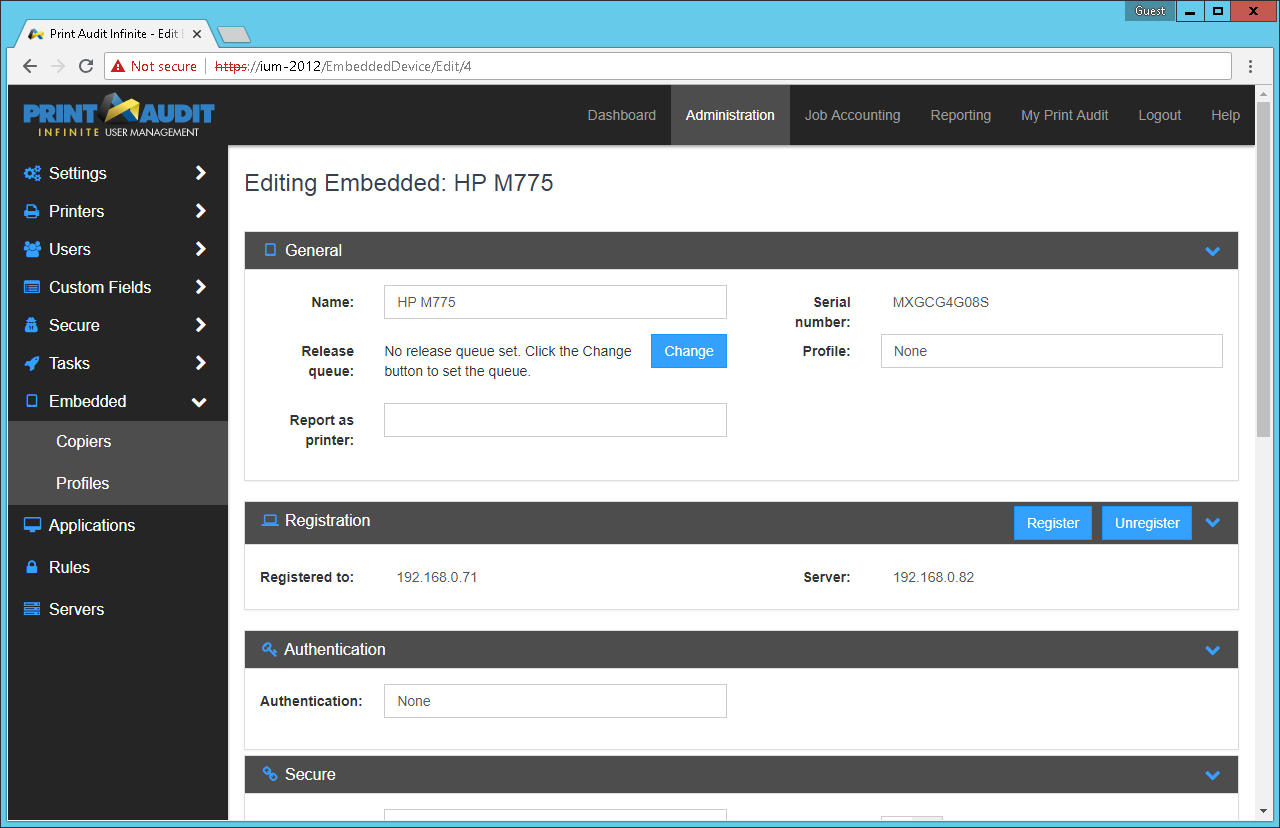The height and width of the screenshot is (828, 1280).
Task: Click the Users people icon
Action: click(x=32, y=249)
